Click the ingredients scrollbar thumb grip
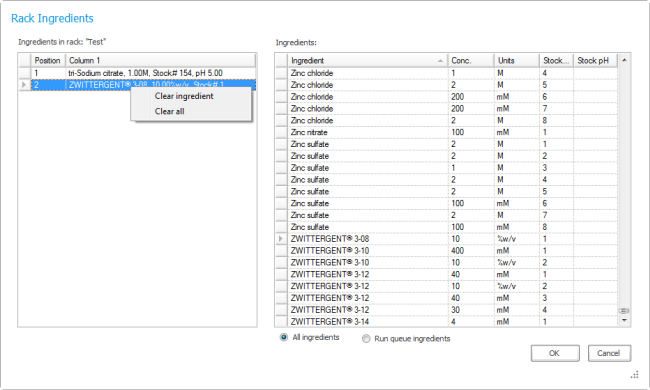Image resolution: width=650 pixels, height=390 pixels. coord(624,310)
